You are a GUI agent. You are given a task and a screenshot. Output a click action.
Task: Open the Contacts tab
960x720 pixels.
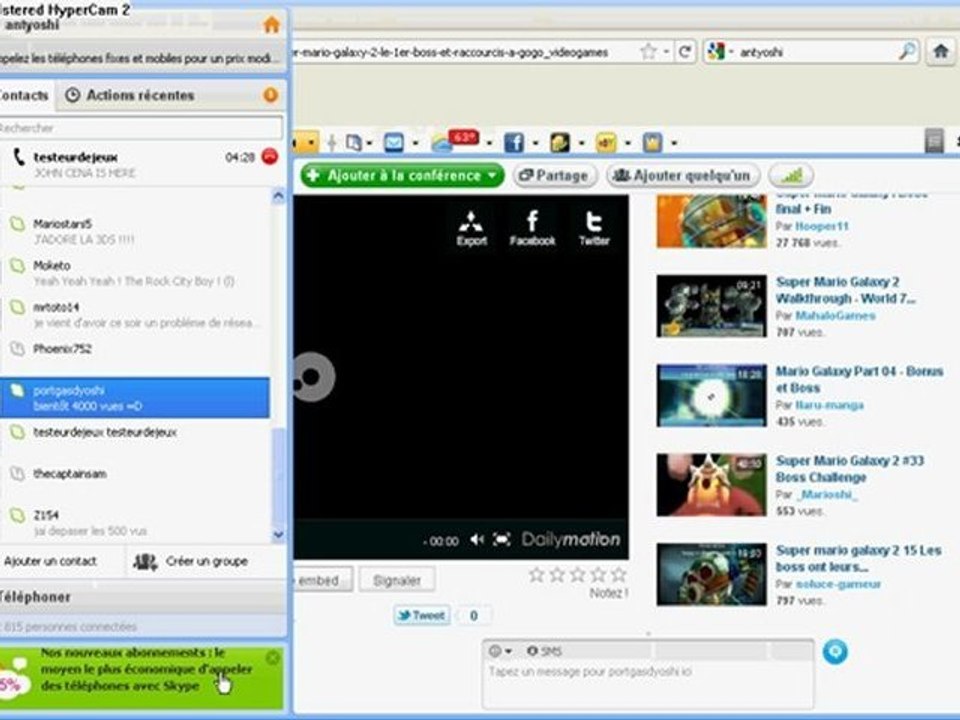point(23,95)
